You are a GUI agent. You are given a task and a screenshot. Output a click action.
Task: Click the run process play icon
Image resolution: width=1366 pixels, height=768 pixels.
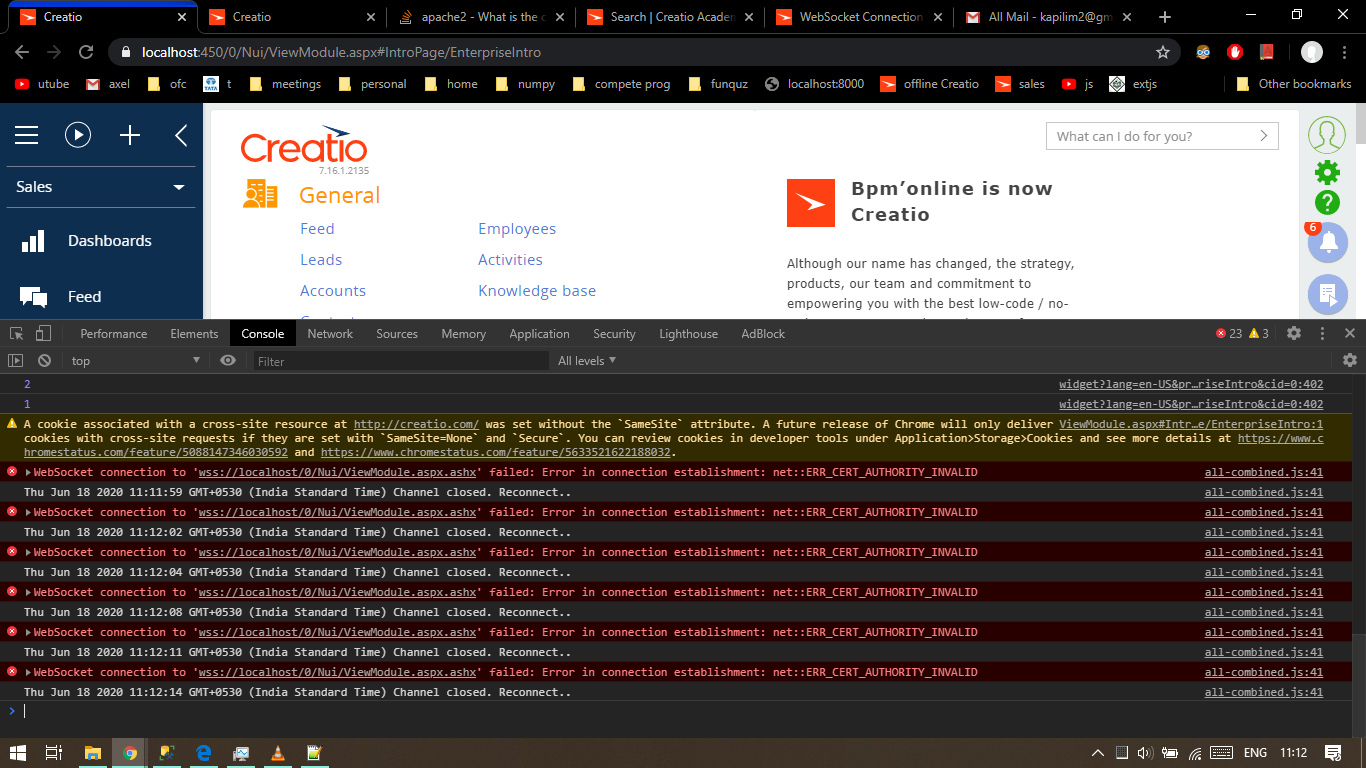point(78,135)
